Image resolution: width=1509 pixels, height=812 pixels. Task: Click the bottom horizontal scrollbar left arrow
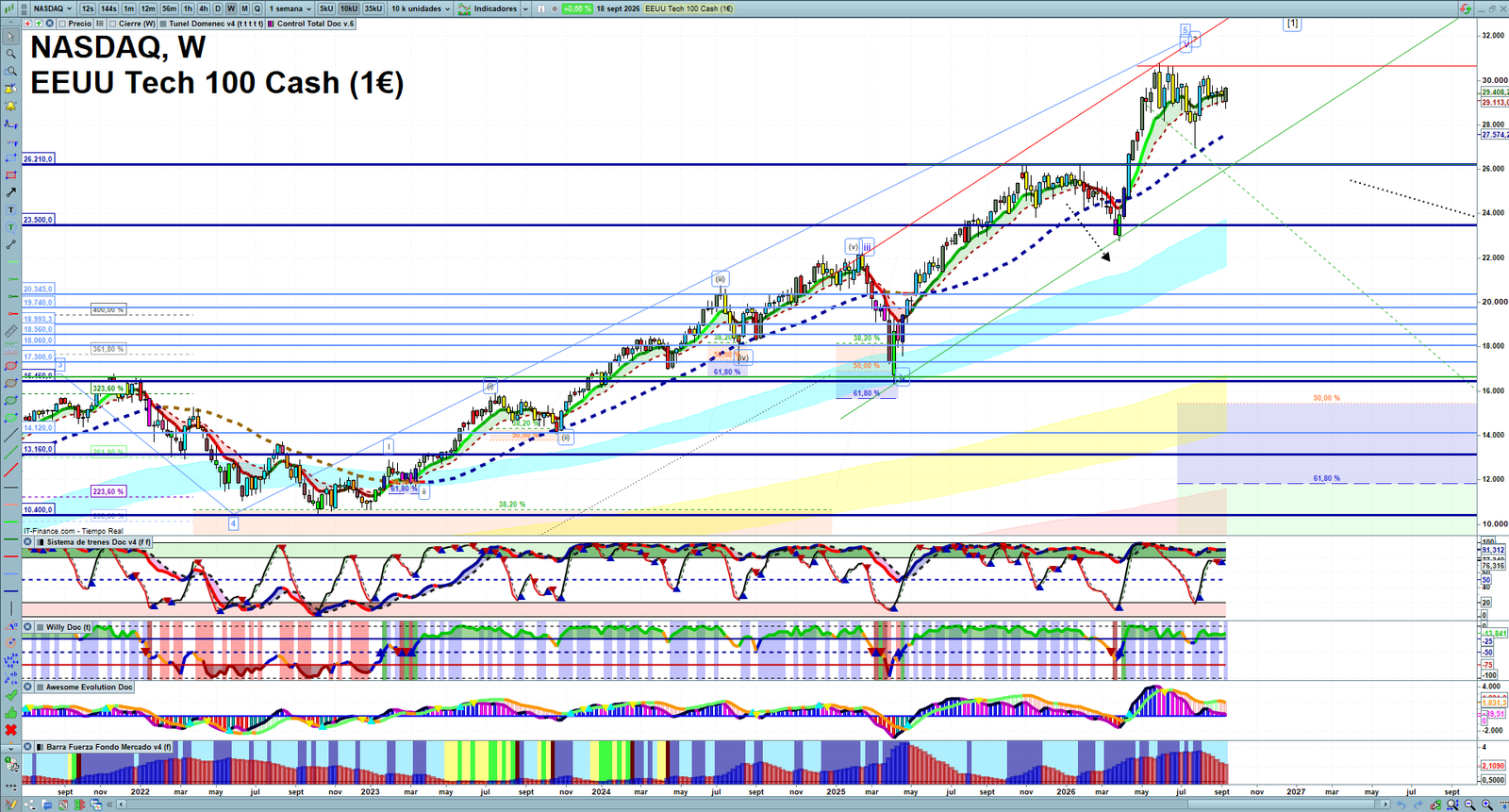coord(121,804)
